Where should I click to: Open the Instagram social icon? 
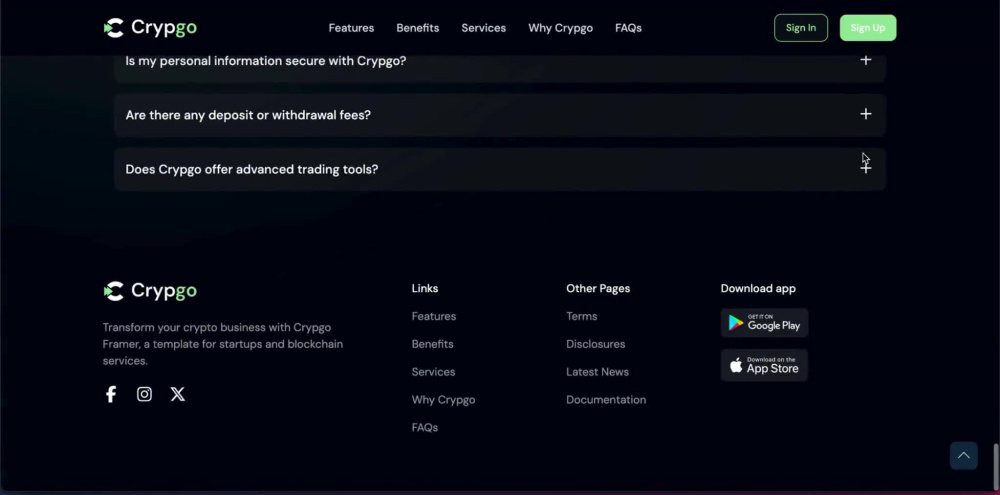point(144,394)
